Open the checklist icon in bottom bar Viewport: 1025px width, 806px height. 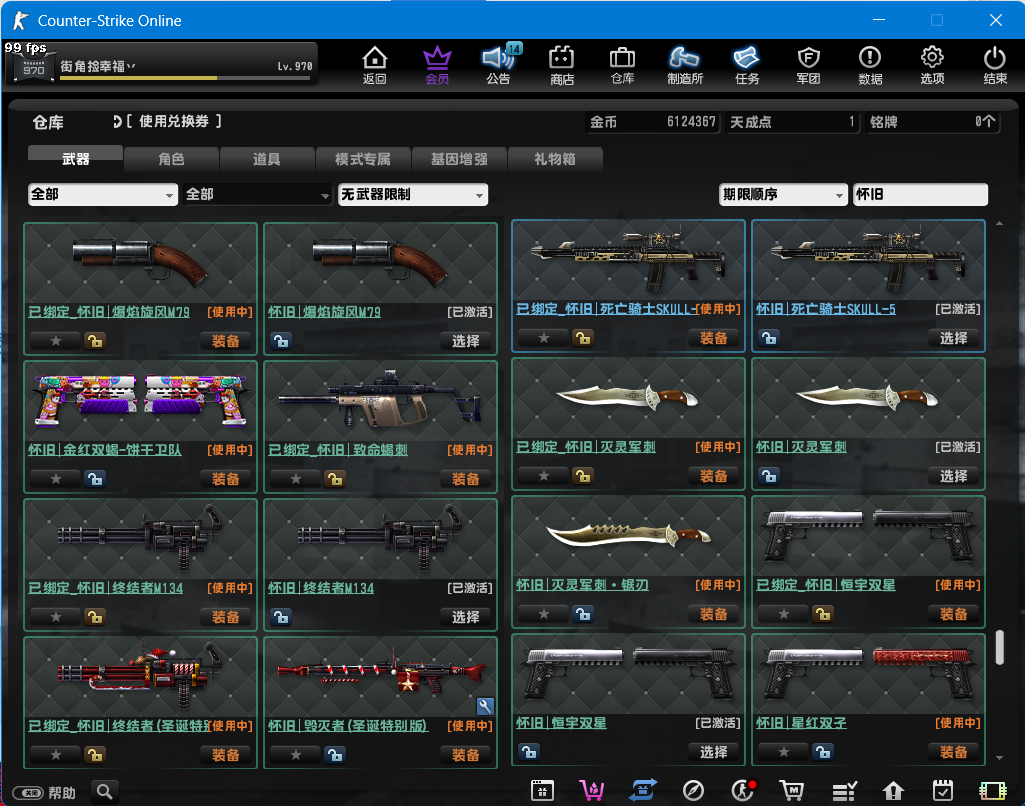844,791
